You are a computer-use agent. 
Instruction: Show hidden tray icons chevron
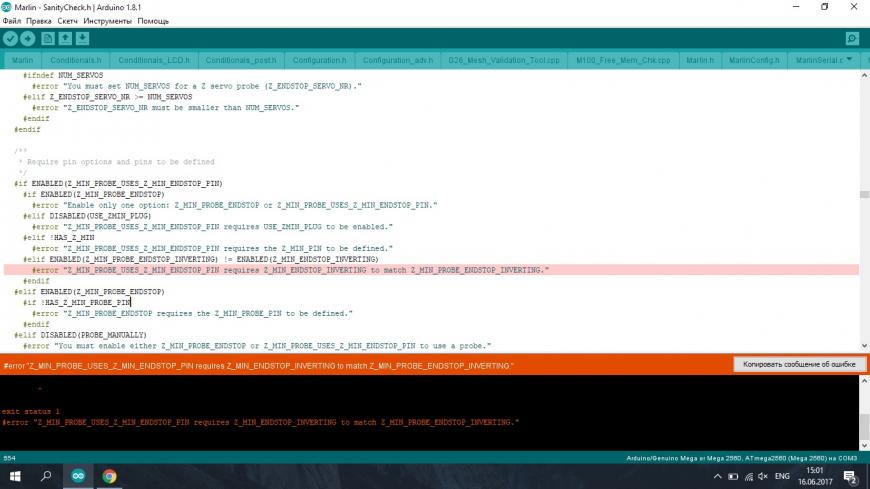[x=717, y=476]
